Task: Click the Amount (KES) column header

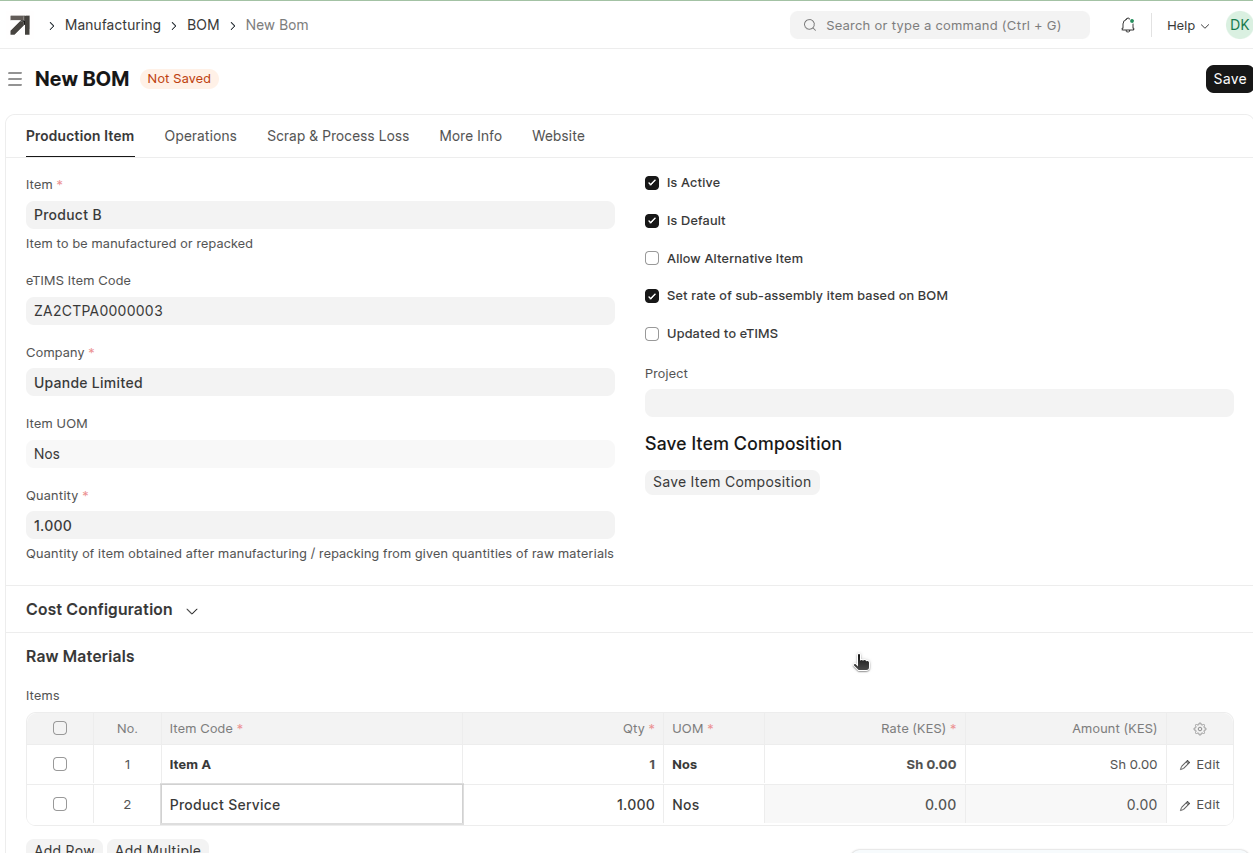Action: pos(1066,729)
